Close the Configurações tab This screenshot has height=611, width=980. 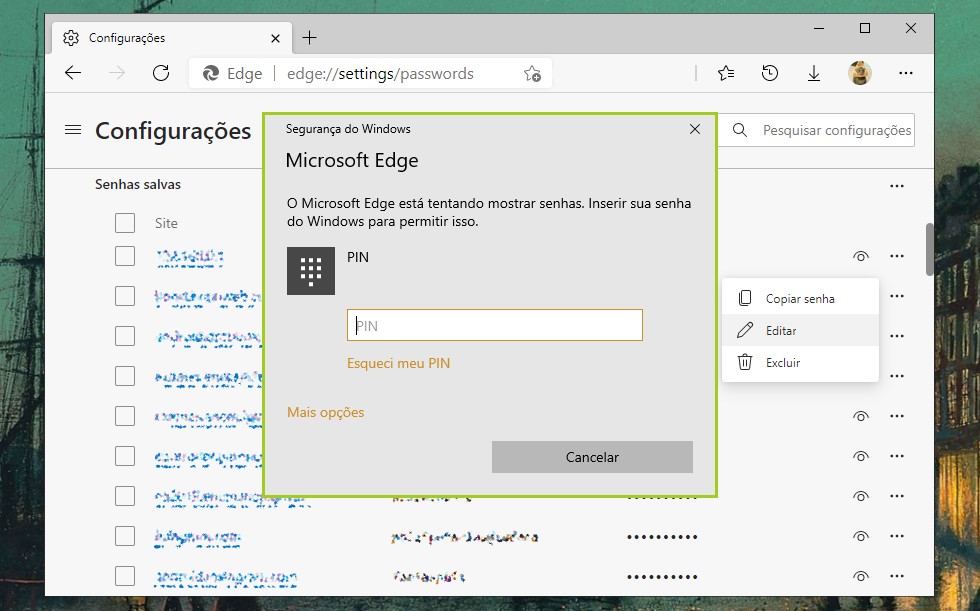click(x=276, y=38)
